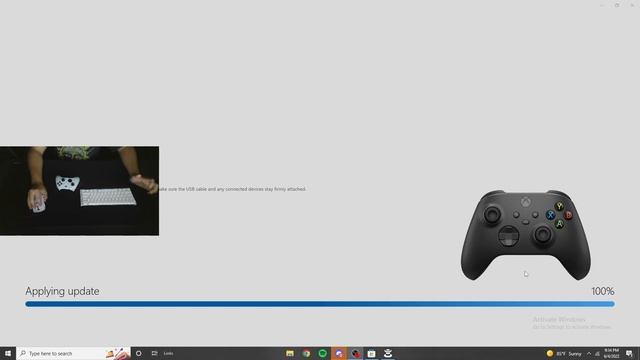
Task: Open the red and black taskbar app
Action: (356, 353)
